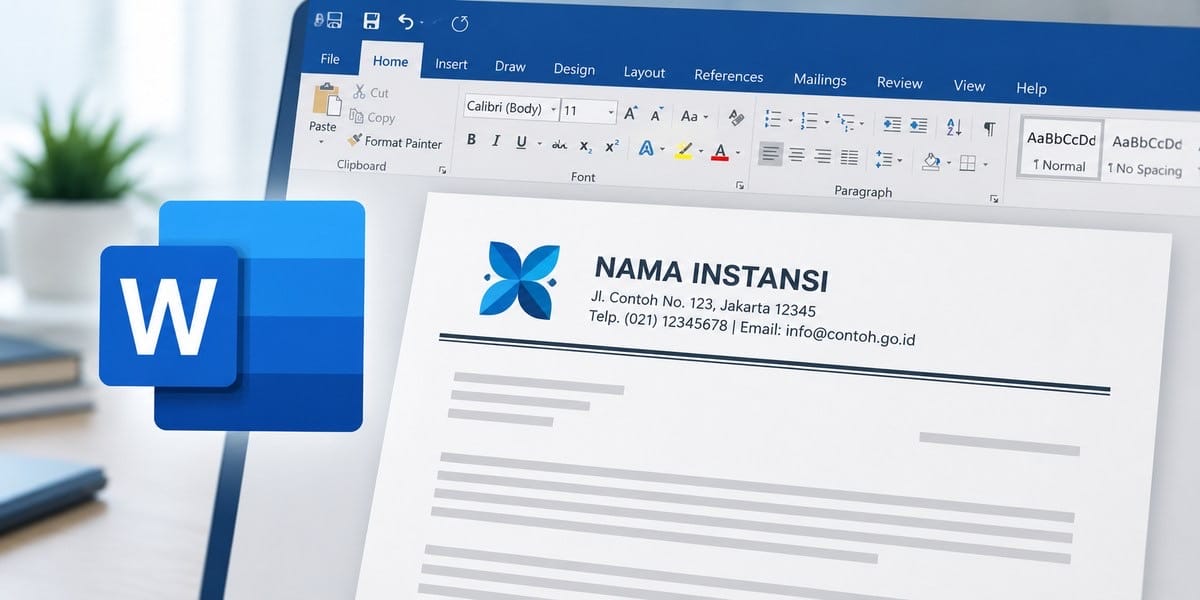This screenshot has width=1200, height=600.
Task: Open the font size 11 dropdown
Action: pyautogui.click(x=611, y=112)
